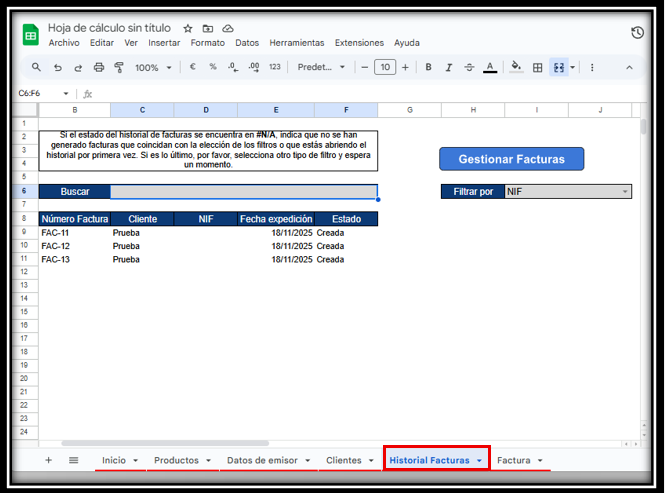Click the borders icon in toolbar
665x493 pixels.
(x=537, y=67)
